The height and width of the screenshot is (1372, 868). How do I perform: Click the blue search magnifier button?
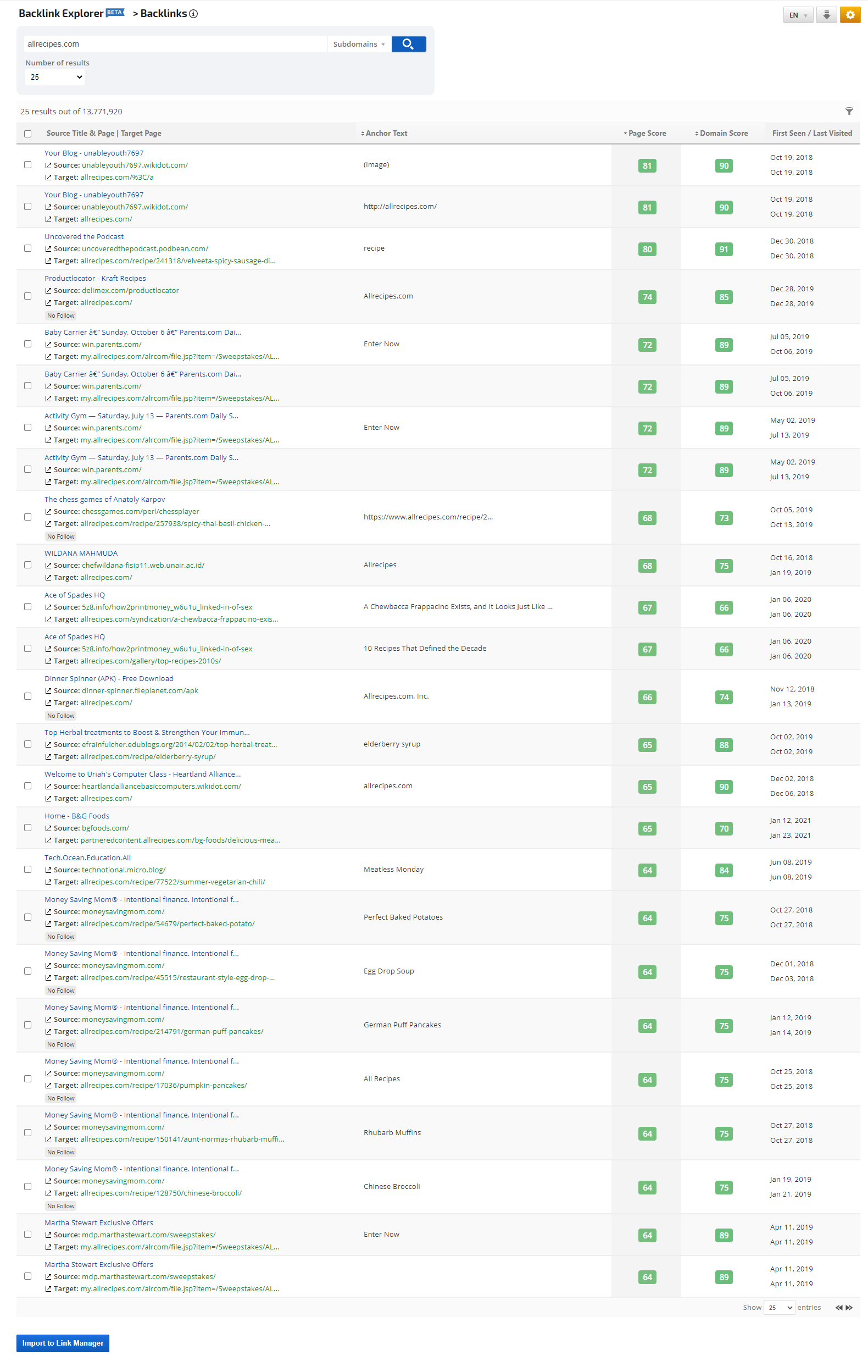(408, 44)
